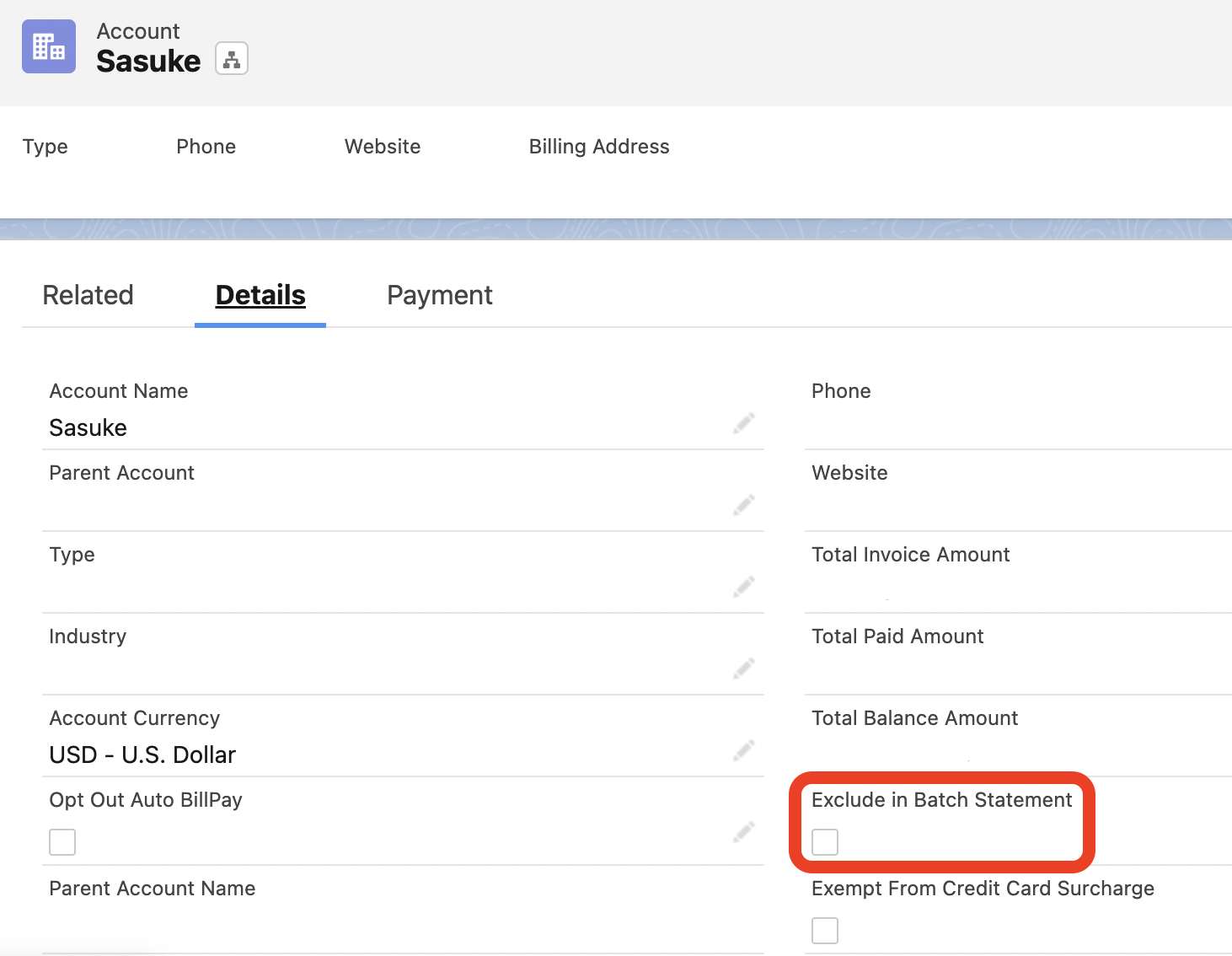1232x956 pixels.
Task: Click the Total Invoice Amount field
Action: click(x=910, y=555)
